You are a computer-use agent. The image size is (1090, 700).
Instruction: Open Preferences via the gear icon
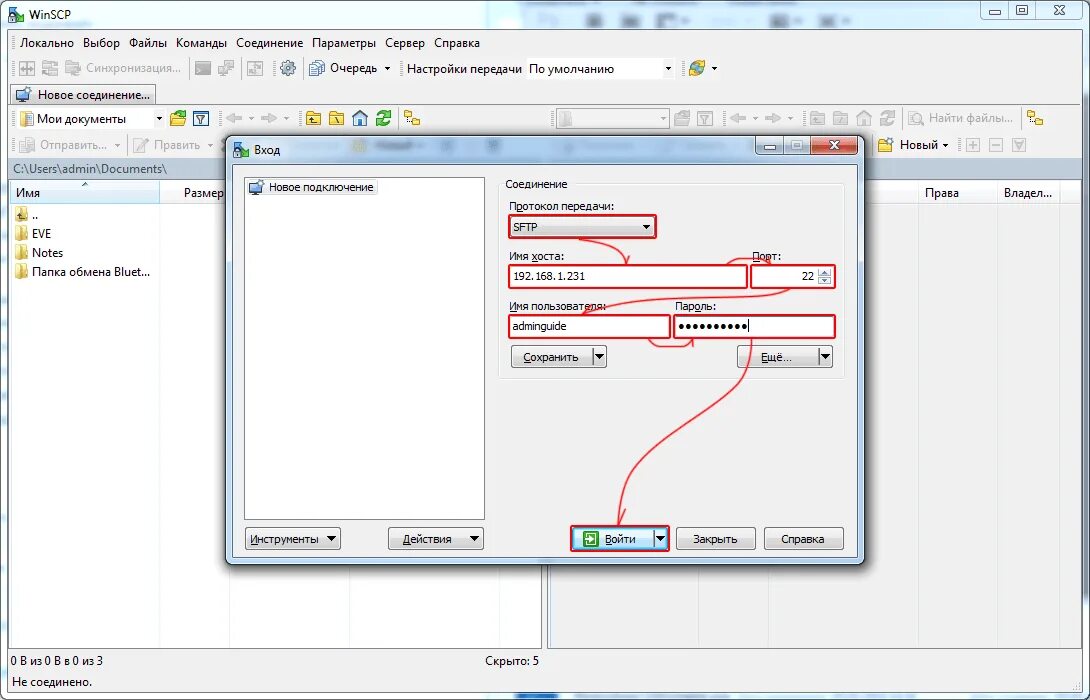288,68
